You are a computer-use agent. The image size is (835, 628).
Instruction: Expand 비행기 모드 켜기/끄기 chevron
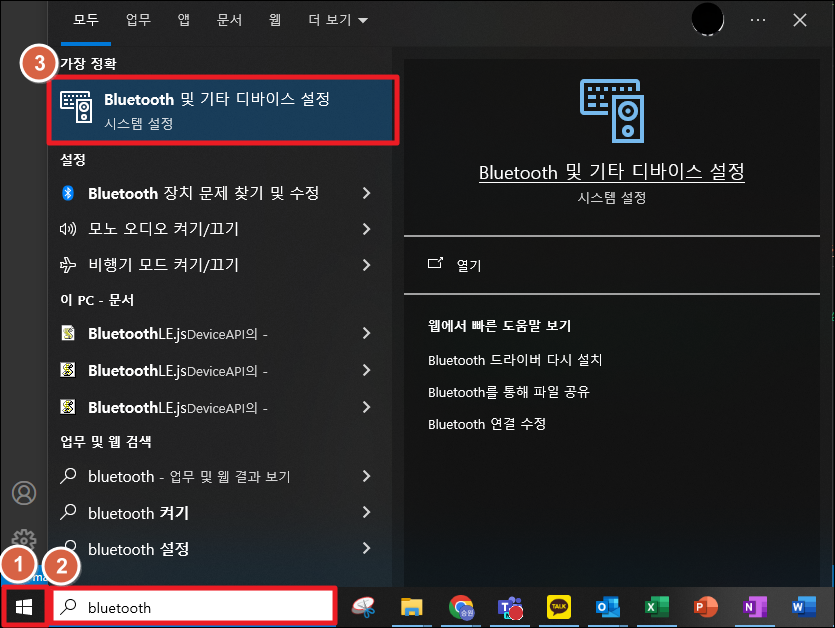(x=366, y=265)
